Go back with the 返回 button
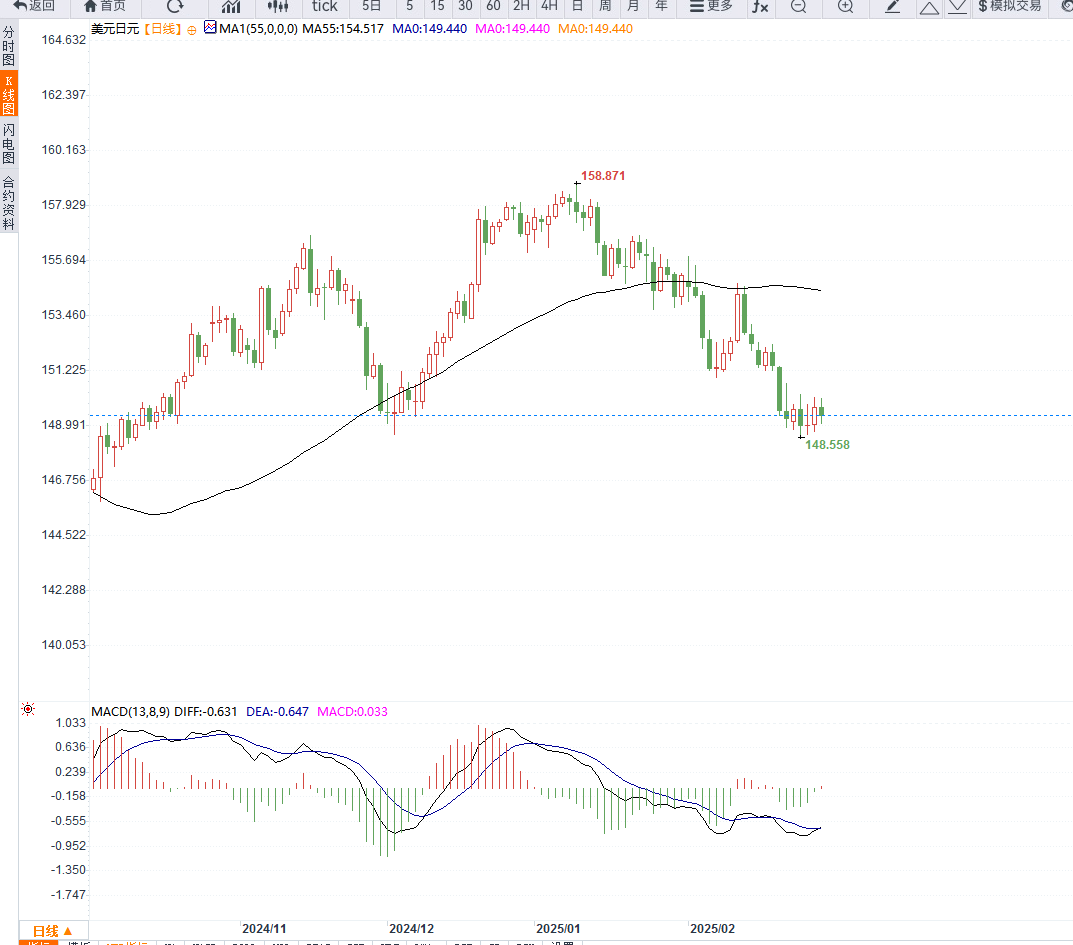 coord(34,6)
